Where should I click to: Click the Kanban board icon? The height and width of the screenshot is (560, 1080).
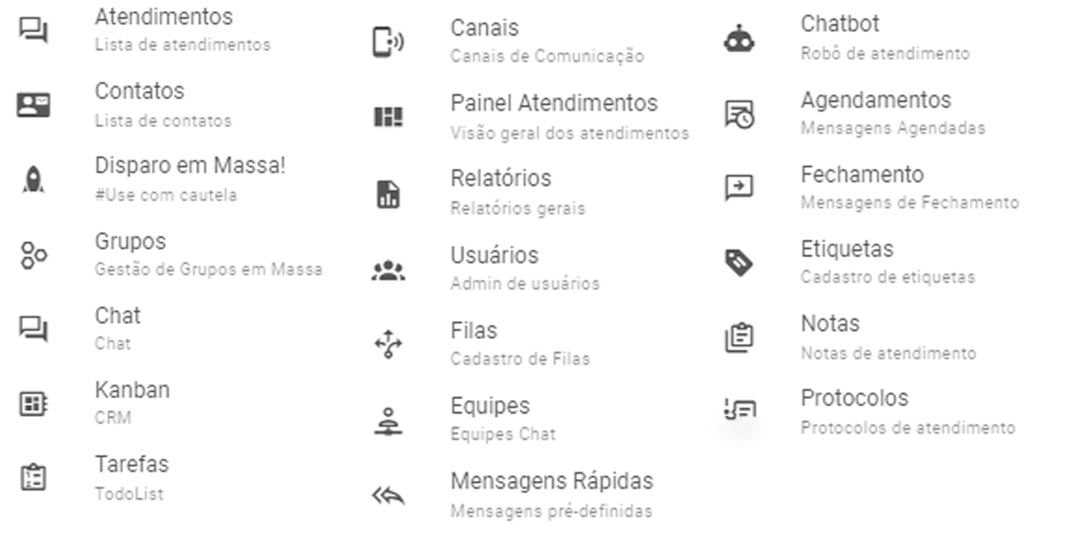click(x=33, y=404)
